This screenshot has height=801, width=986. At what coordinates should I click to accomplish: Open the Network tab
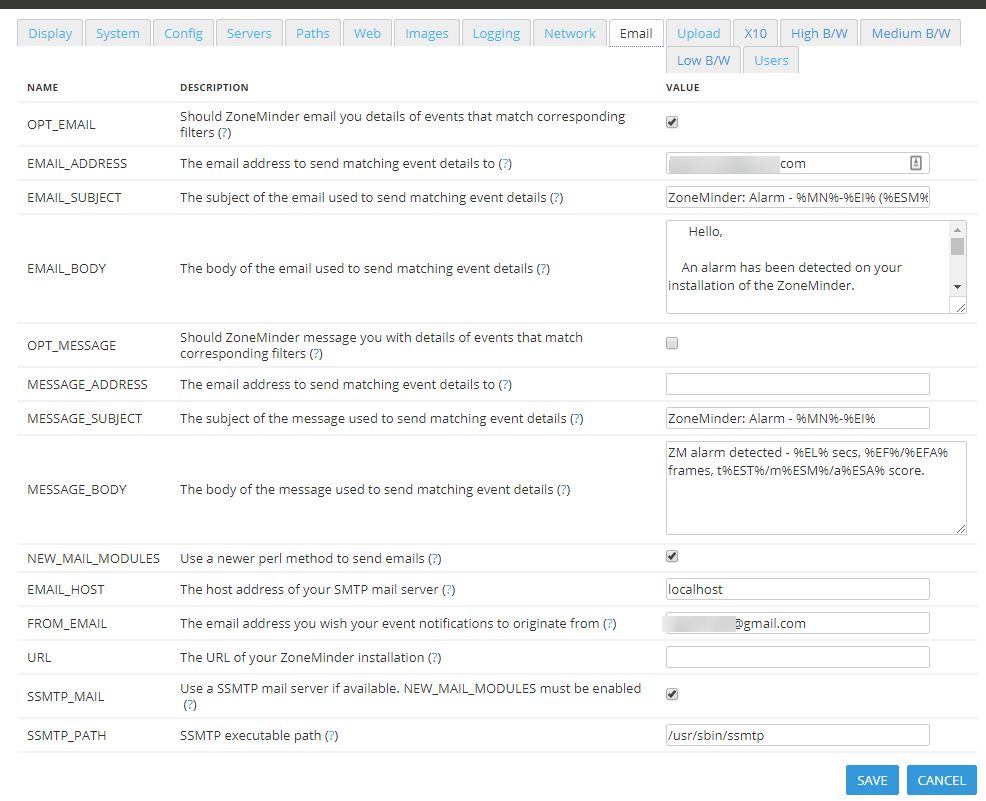click(x=570, y=33)
